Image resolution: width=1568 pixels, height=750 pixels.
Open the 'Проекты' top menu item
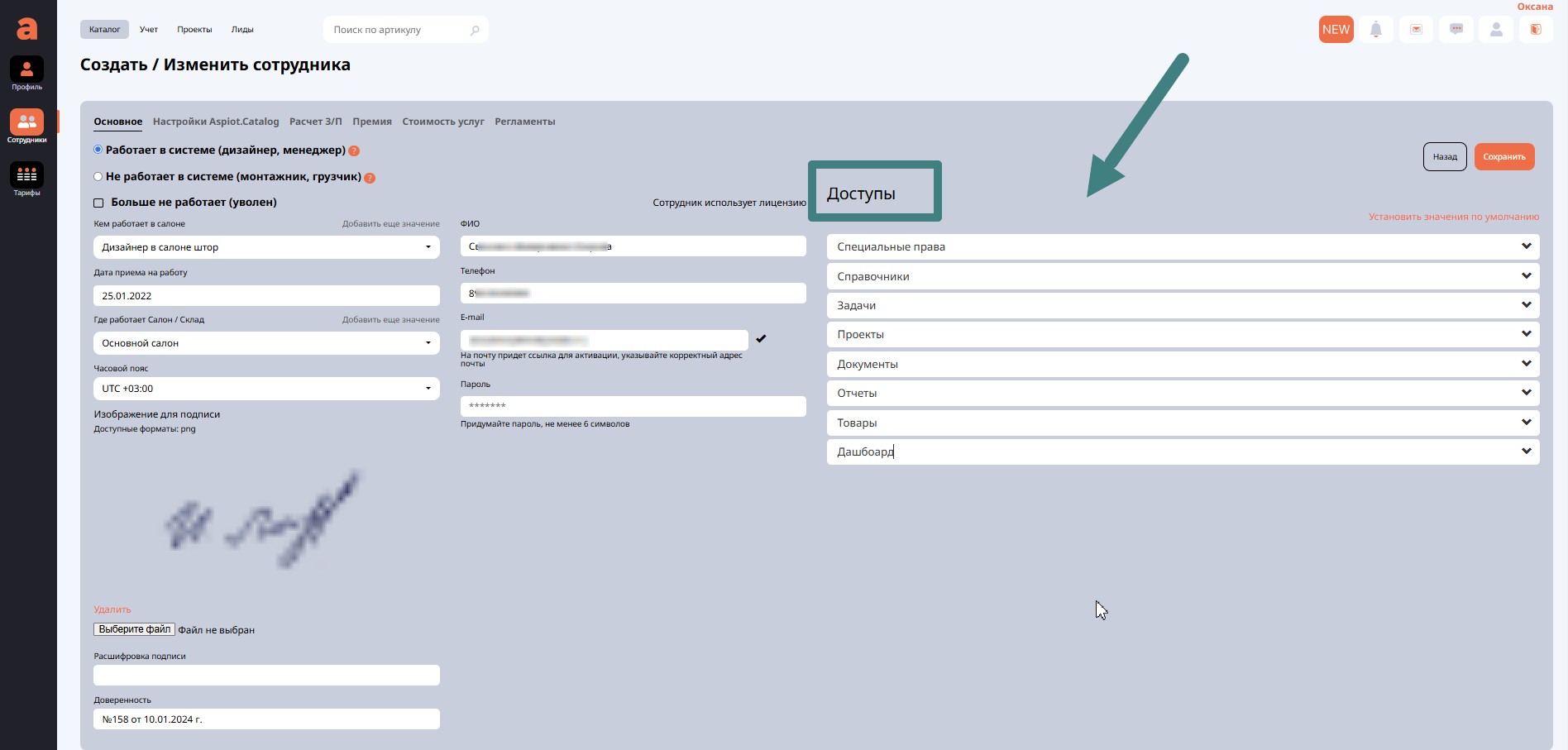click(194, 30)
